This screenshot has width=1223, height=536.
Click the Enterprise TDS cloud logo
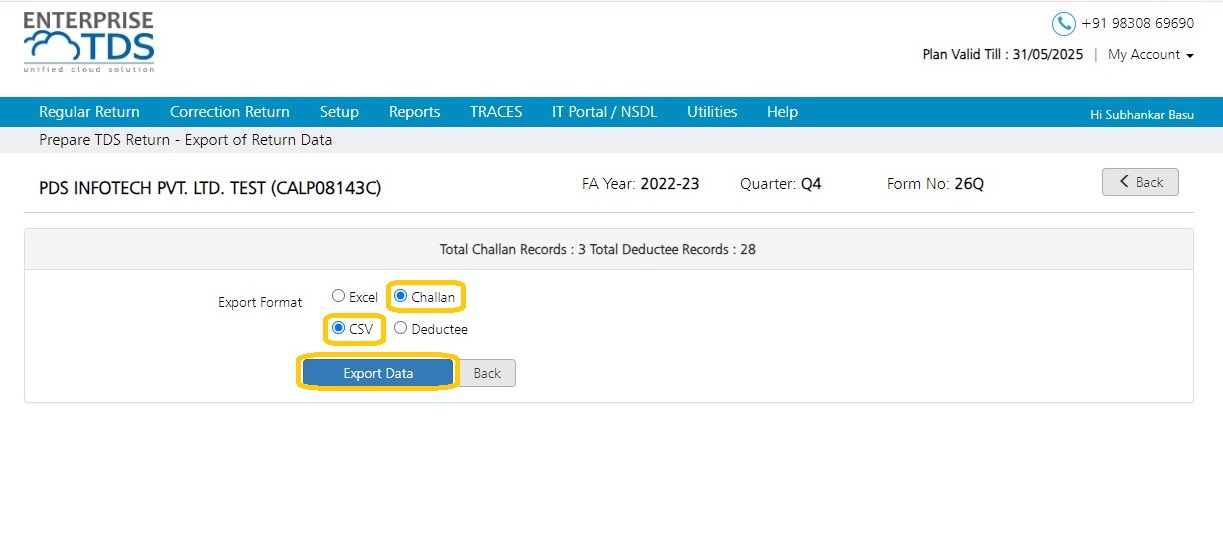coord(89,42)
